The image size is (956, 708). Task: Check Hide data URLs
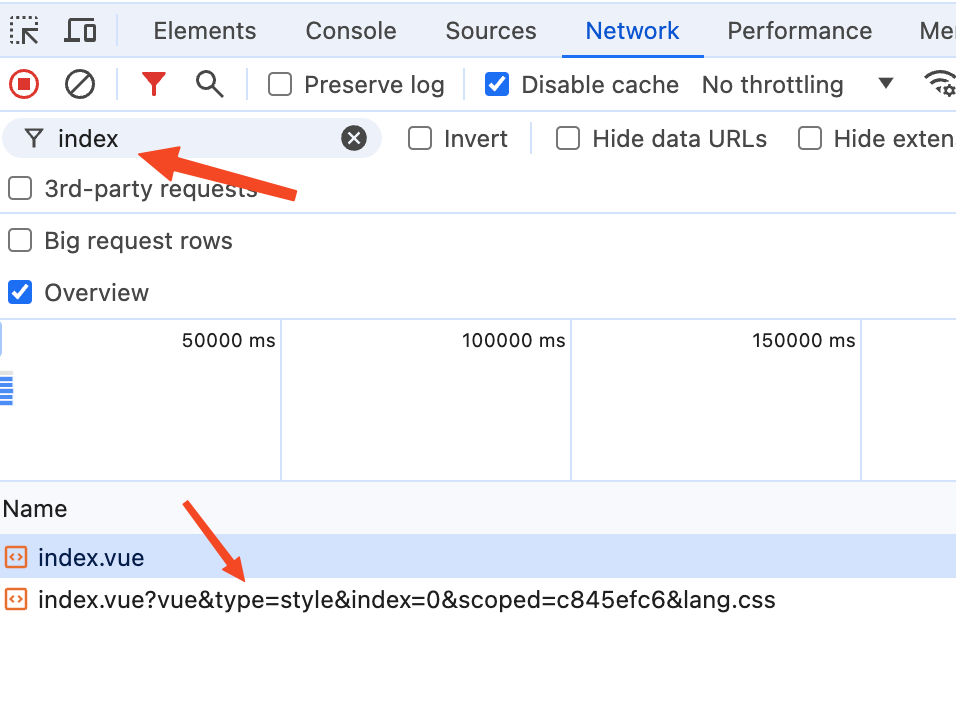[x=568, y=138]
